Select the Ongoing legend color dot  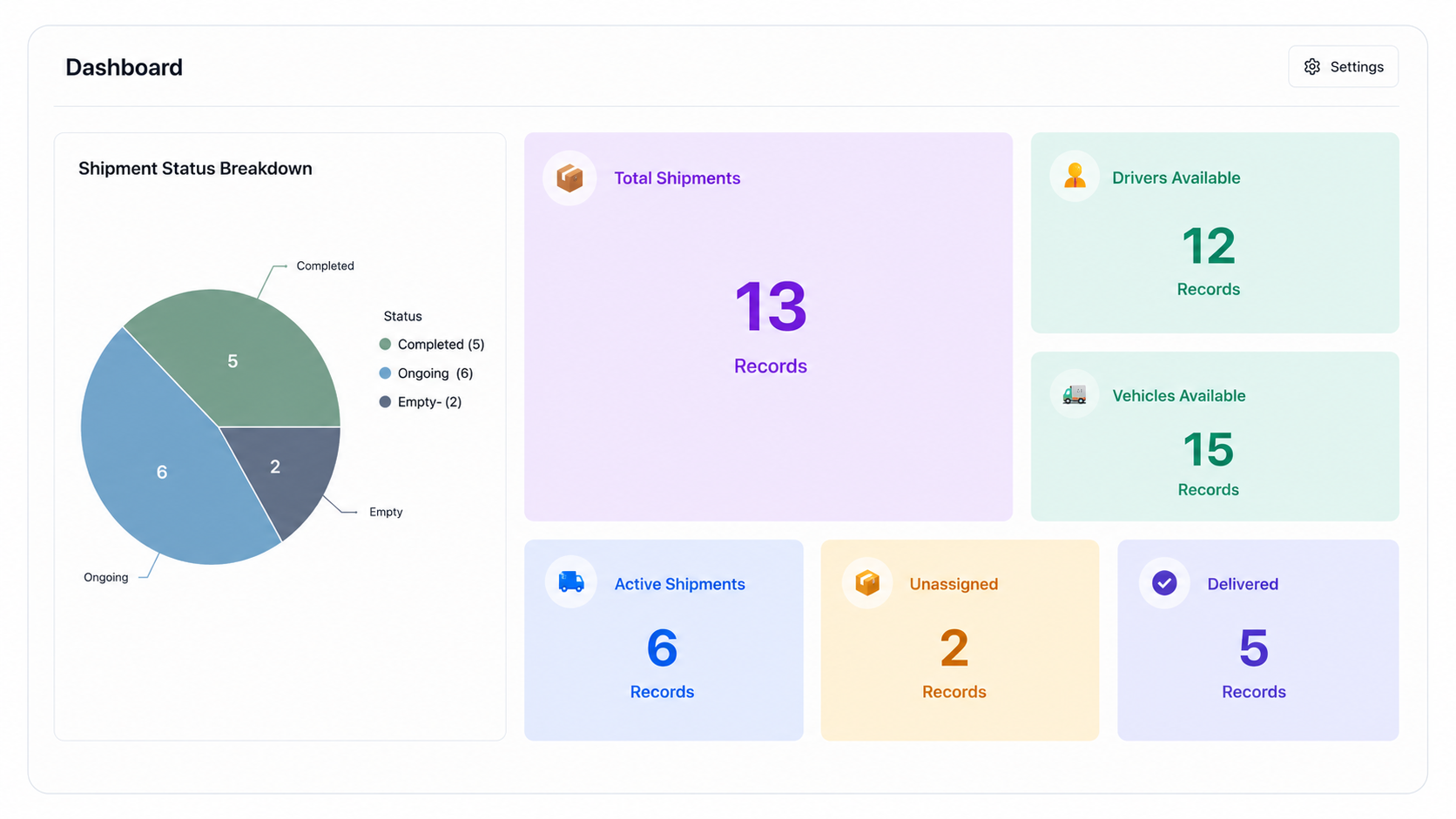tap(385, 373)
